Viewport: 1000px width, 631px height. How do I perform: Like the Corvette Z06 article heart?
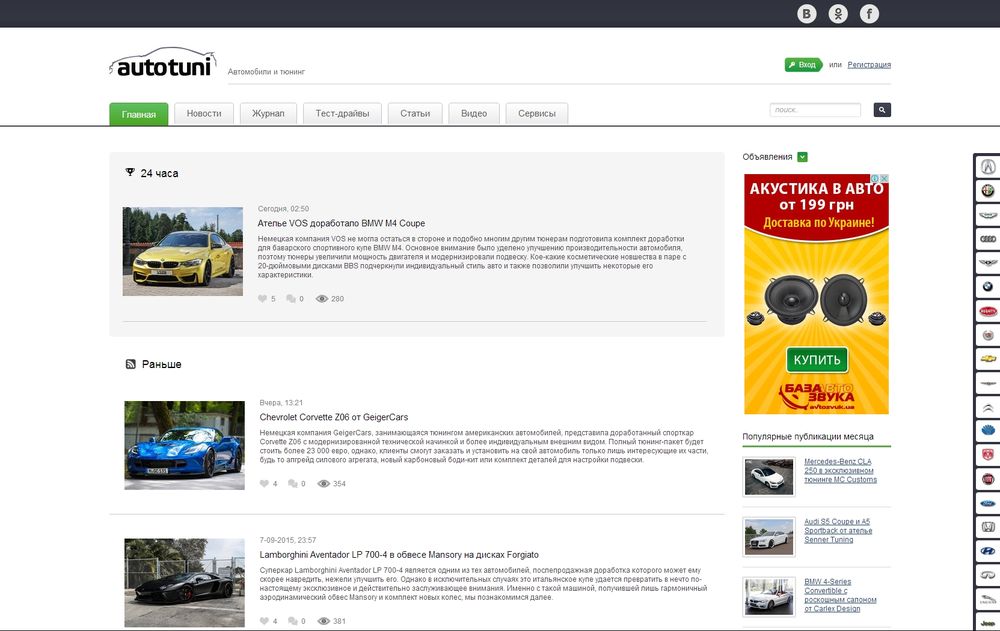[x=264, y=484]
